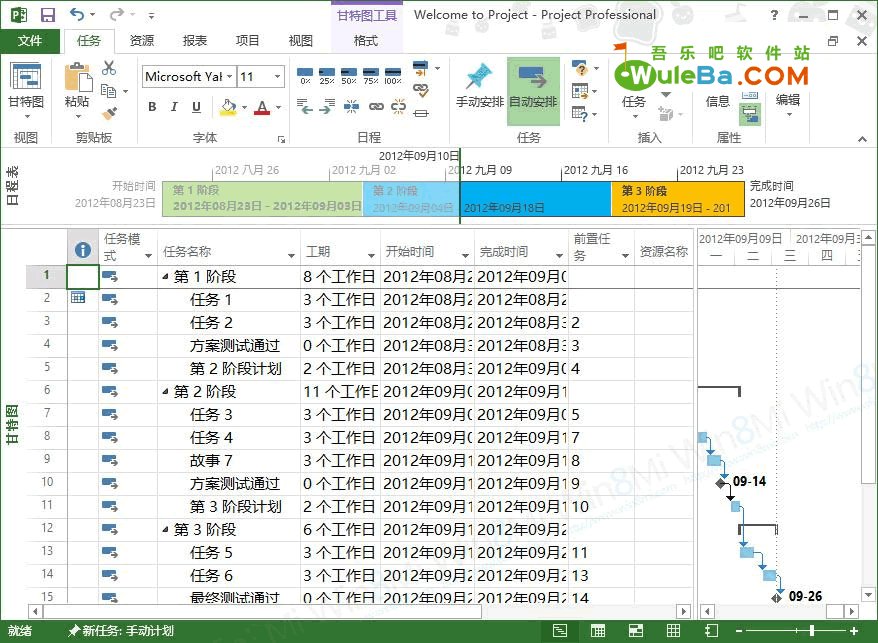
Task: Click the zoom slider handle in status bar
Action: [x=811, y=631]
